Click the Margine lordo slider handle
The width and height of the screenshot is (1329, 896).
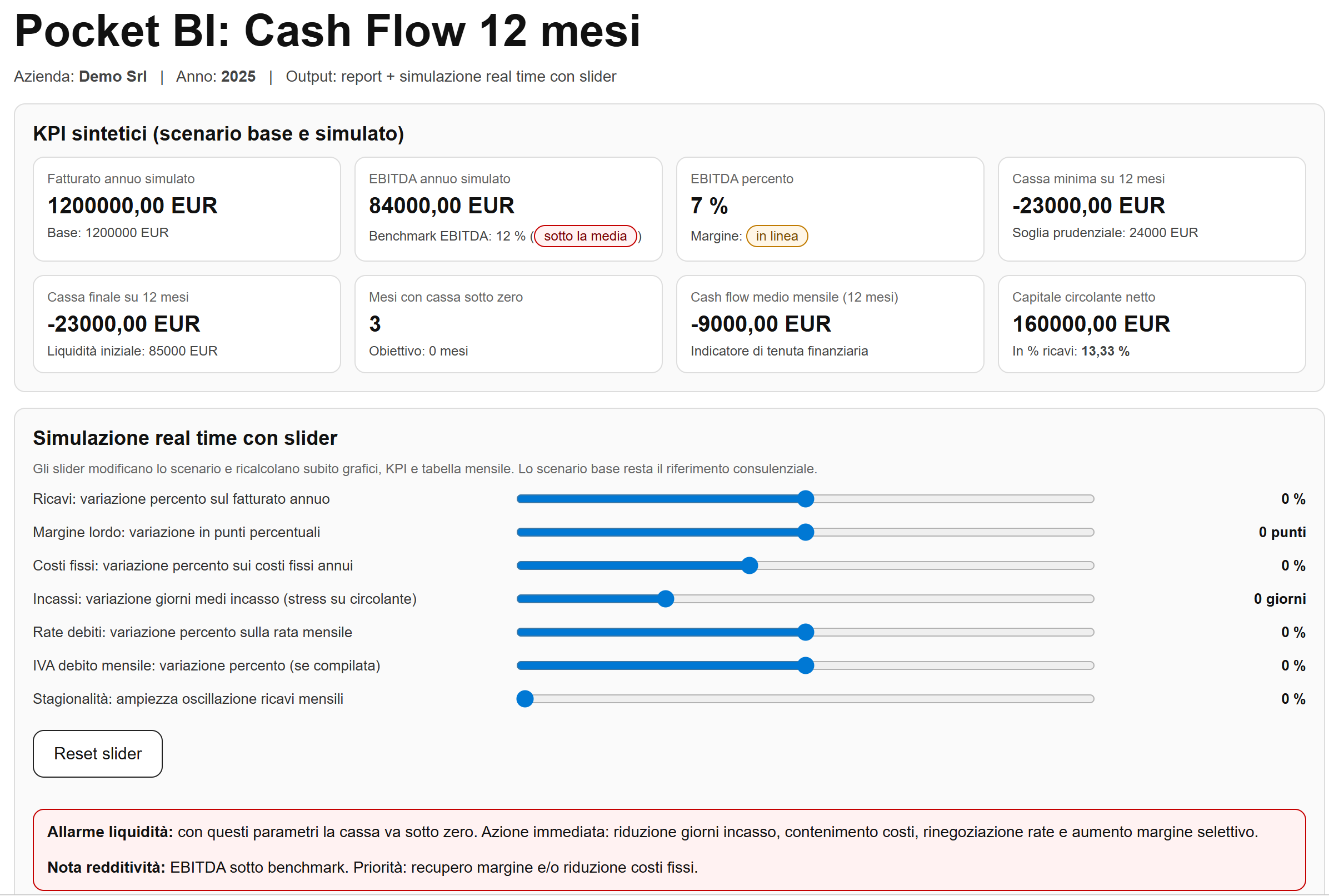pos(805,532)
